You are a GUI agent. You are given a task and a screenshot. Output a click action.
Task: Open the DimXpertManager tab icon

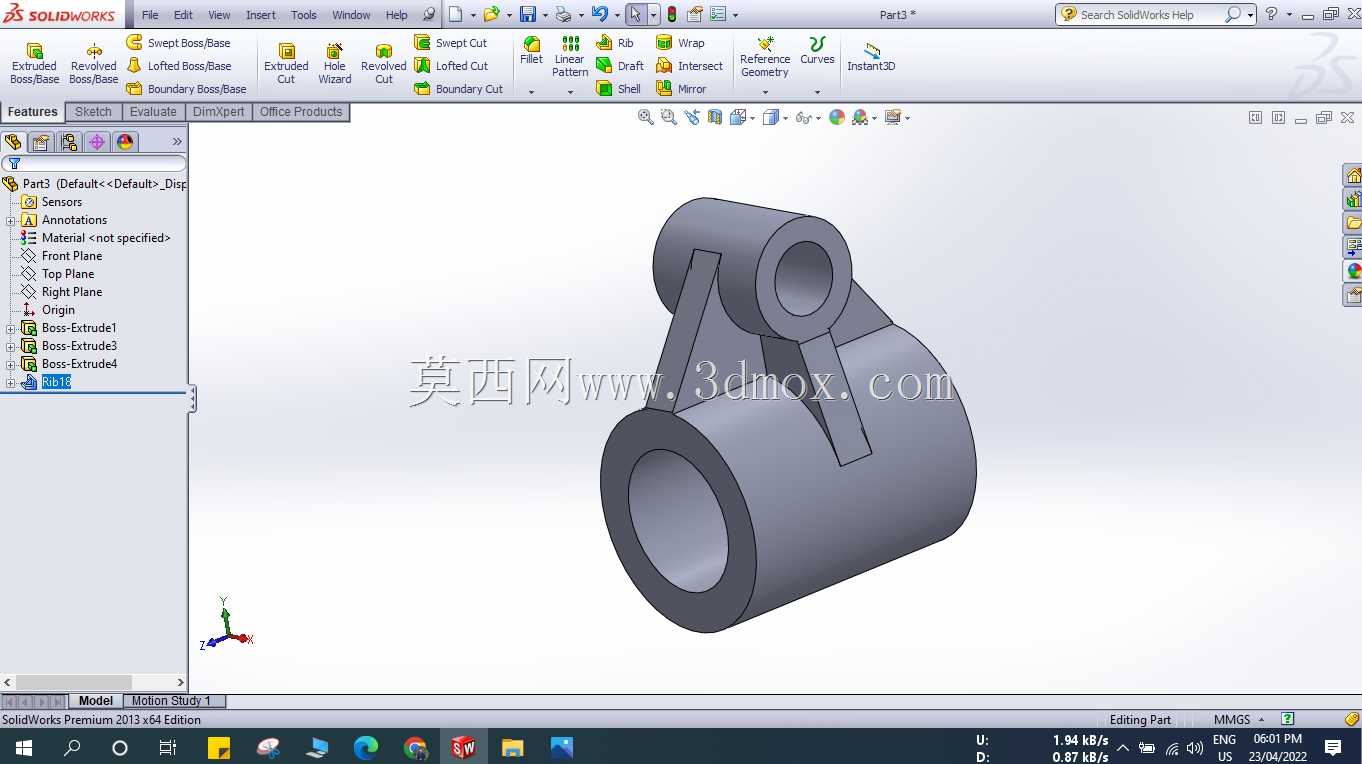[x=97, y=142]
